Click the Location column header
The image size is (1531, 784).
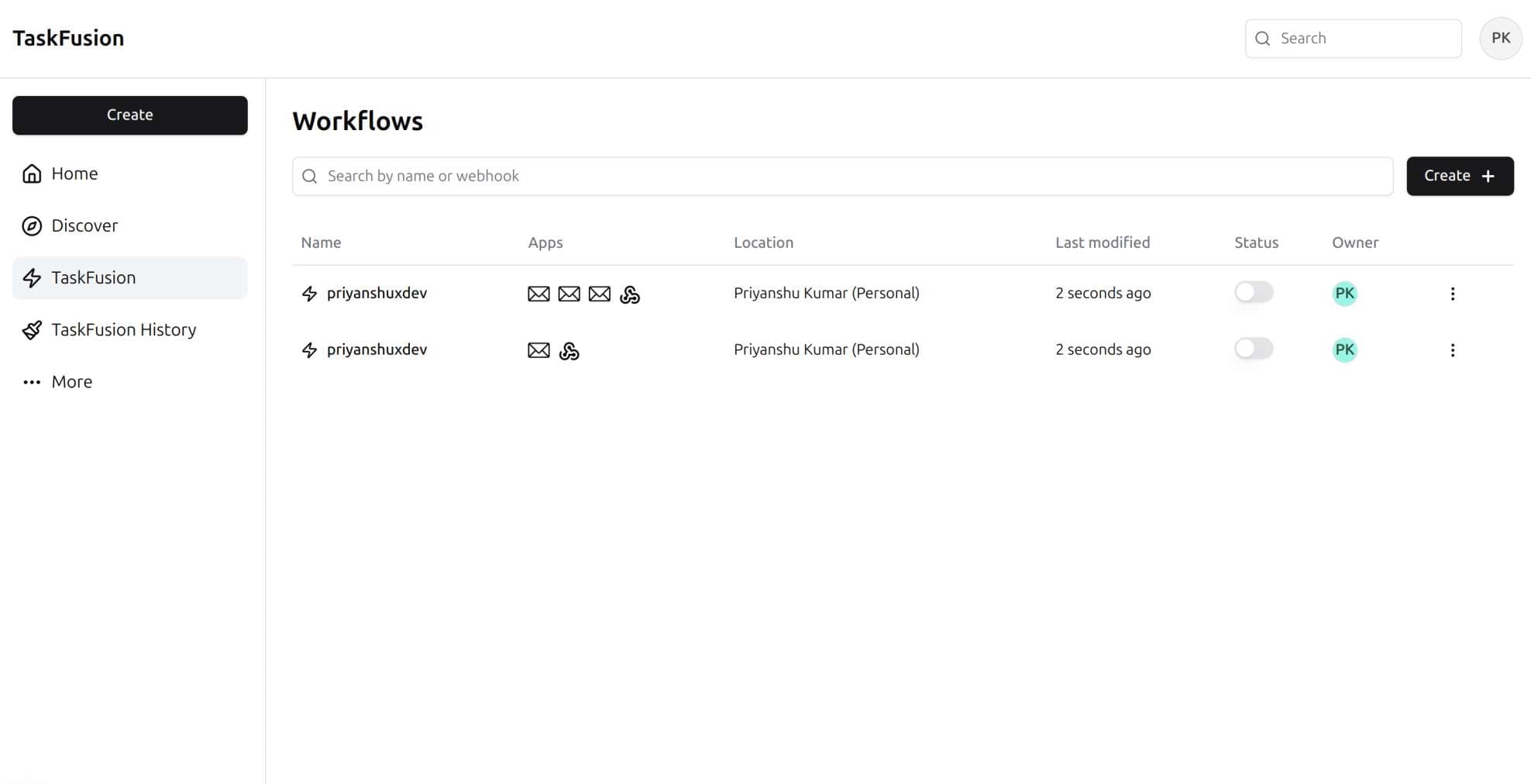click(763, 242)
